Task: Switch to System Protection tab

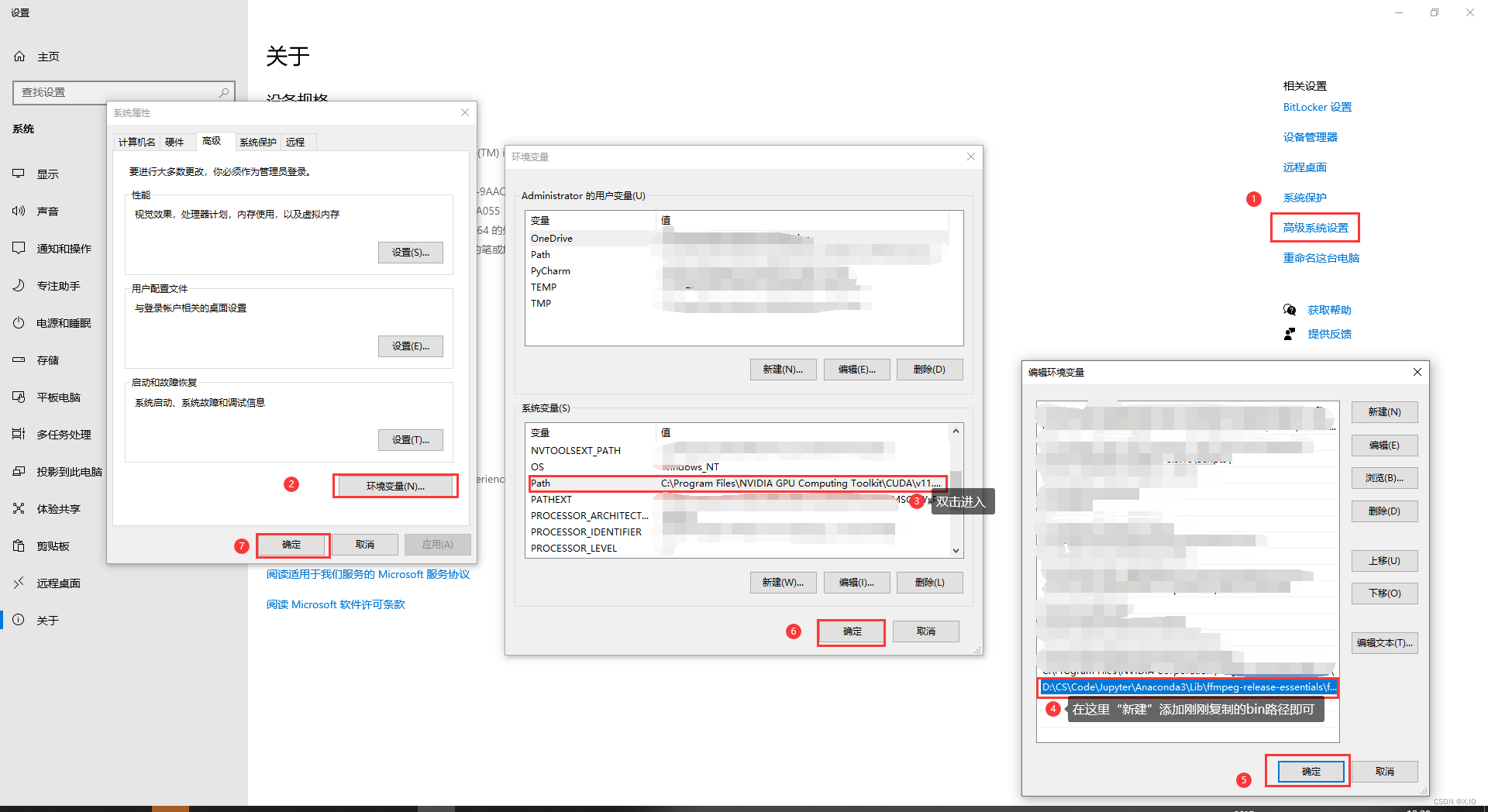Action: tap(257, 142)
